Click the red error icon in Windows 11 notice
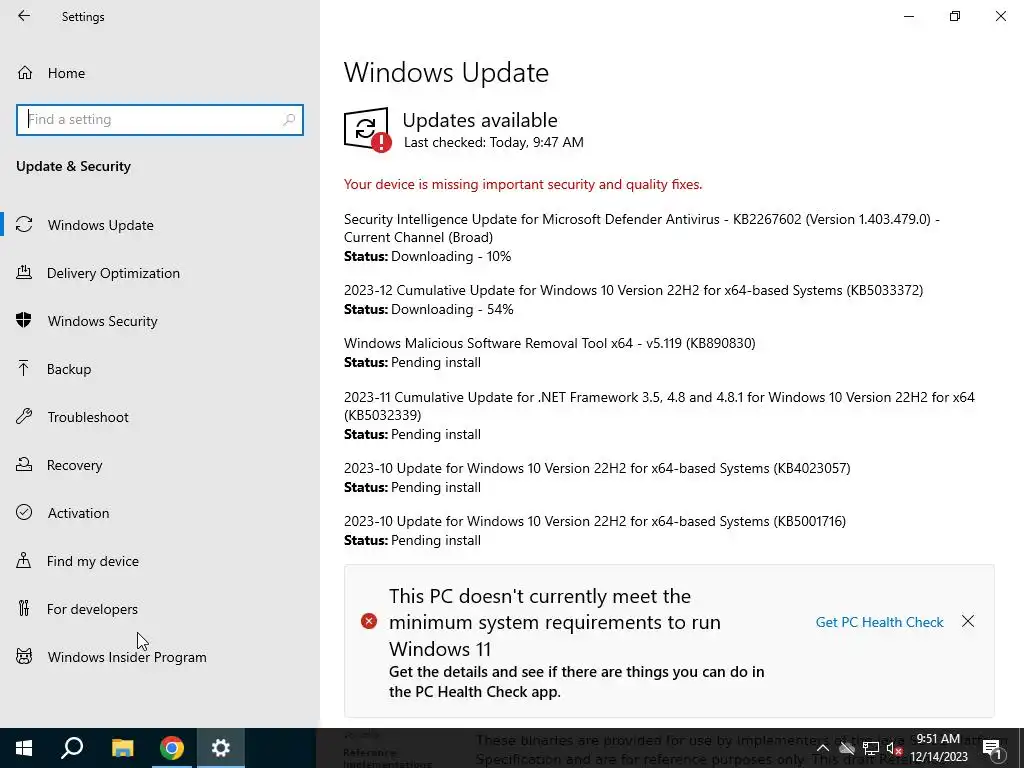The image size is (1024, 768). (x=369, y=621)
